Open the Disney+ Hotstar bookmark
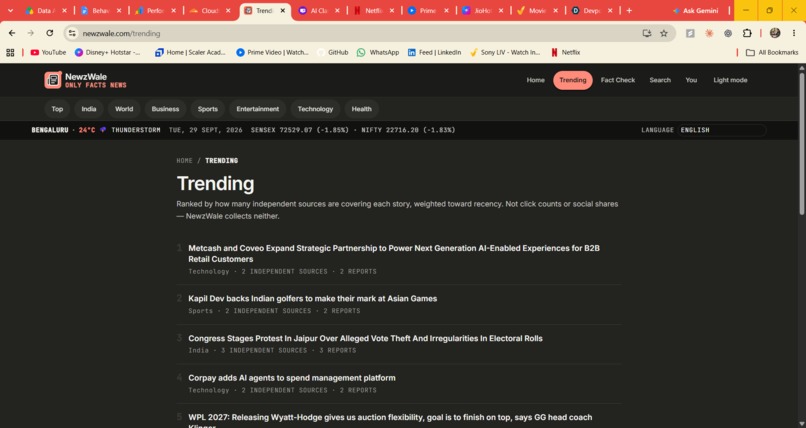Screen dimensions: 806x428 108,52
